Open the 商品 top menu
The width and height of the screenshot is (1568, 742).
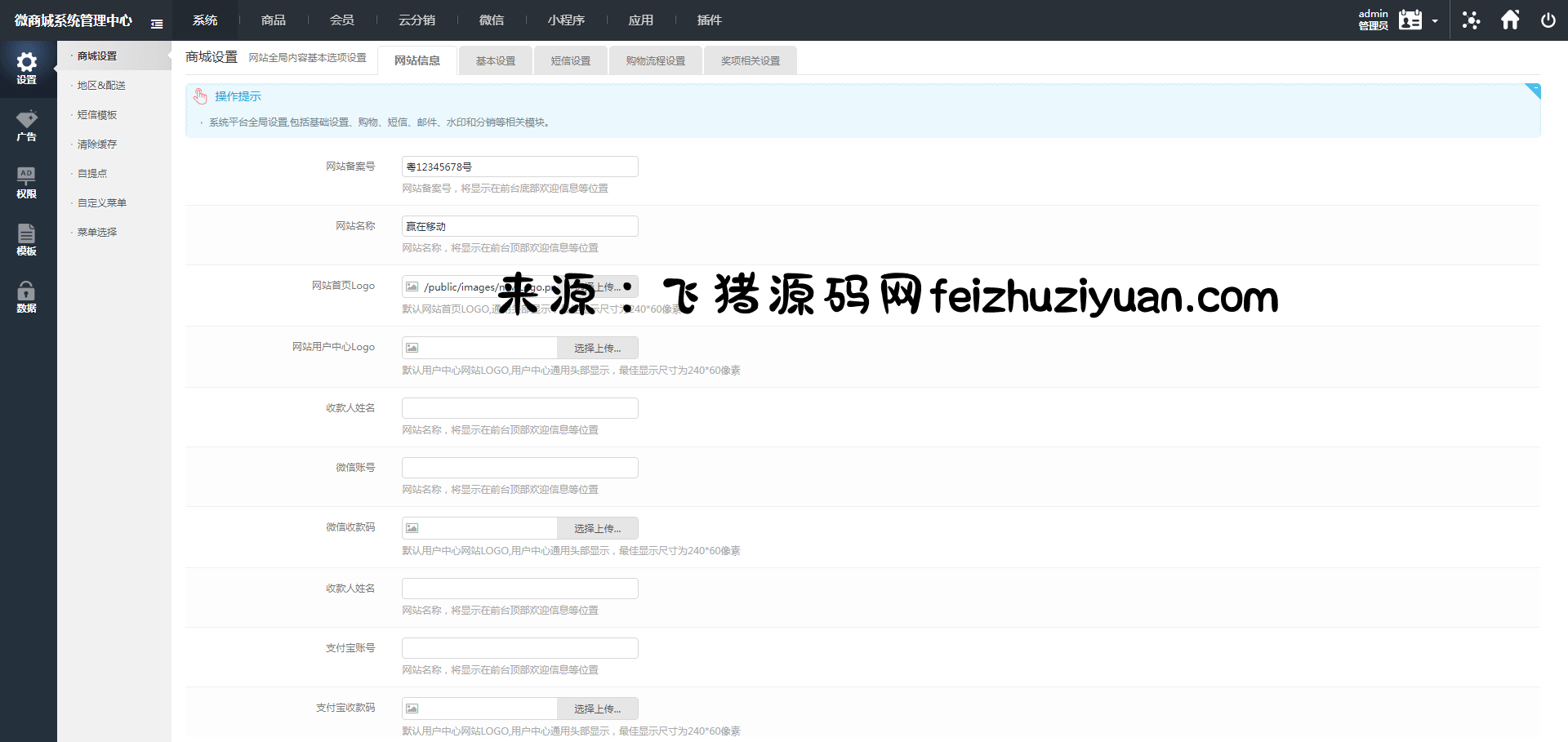click(274, 20)
